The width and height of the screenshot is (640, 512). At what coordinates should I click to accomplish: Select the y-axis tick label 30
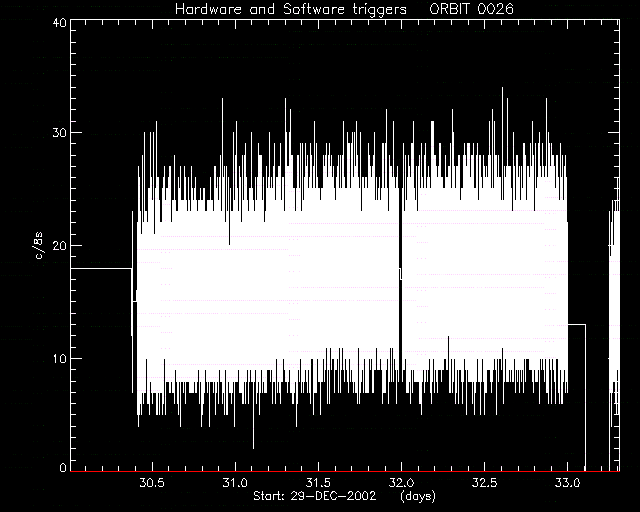60,133
